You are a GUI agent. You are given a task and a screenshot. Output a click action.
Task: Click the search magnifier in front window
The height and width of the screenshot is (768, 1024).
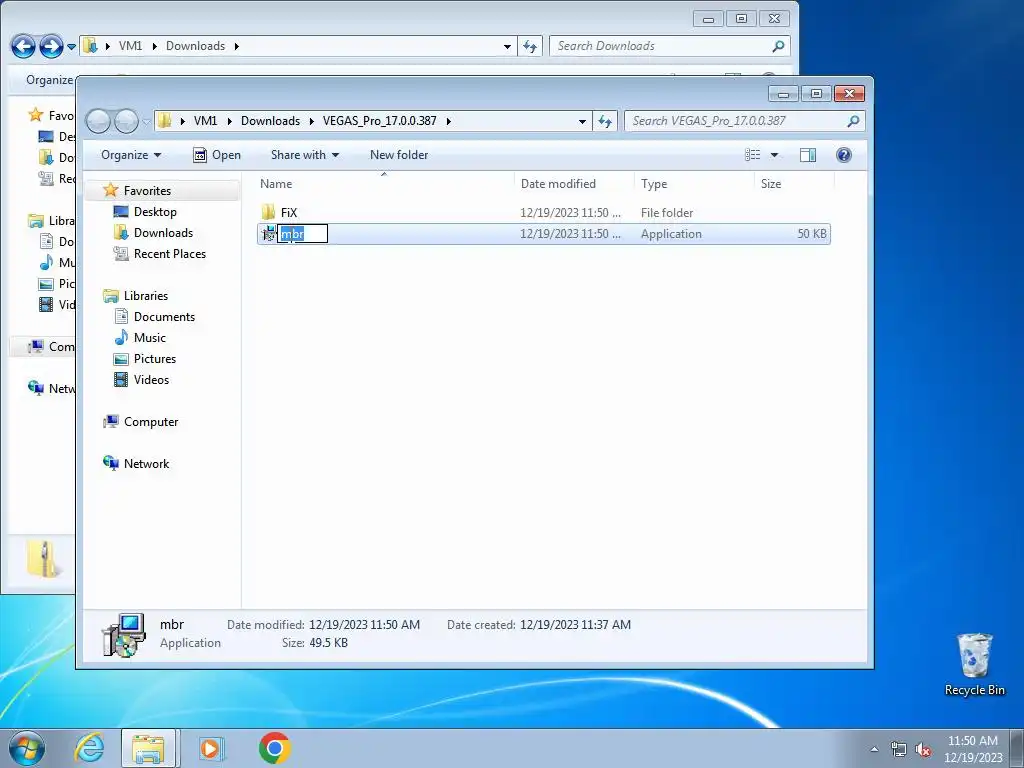tap(853, 121)
